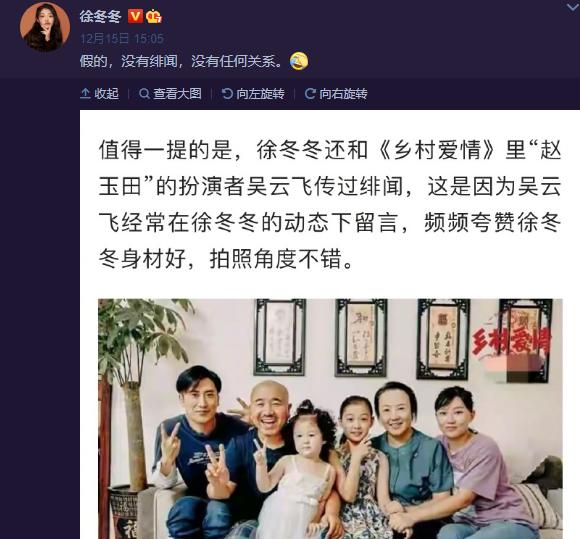Click the orange V verification badge
580x539 pixels.
(135, 16)
